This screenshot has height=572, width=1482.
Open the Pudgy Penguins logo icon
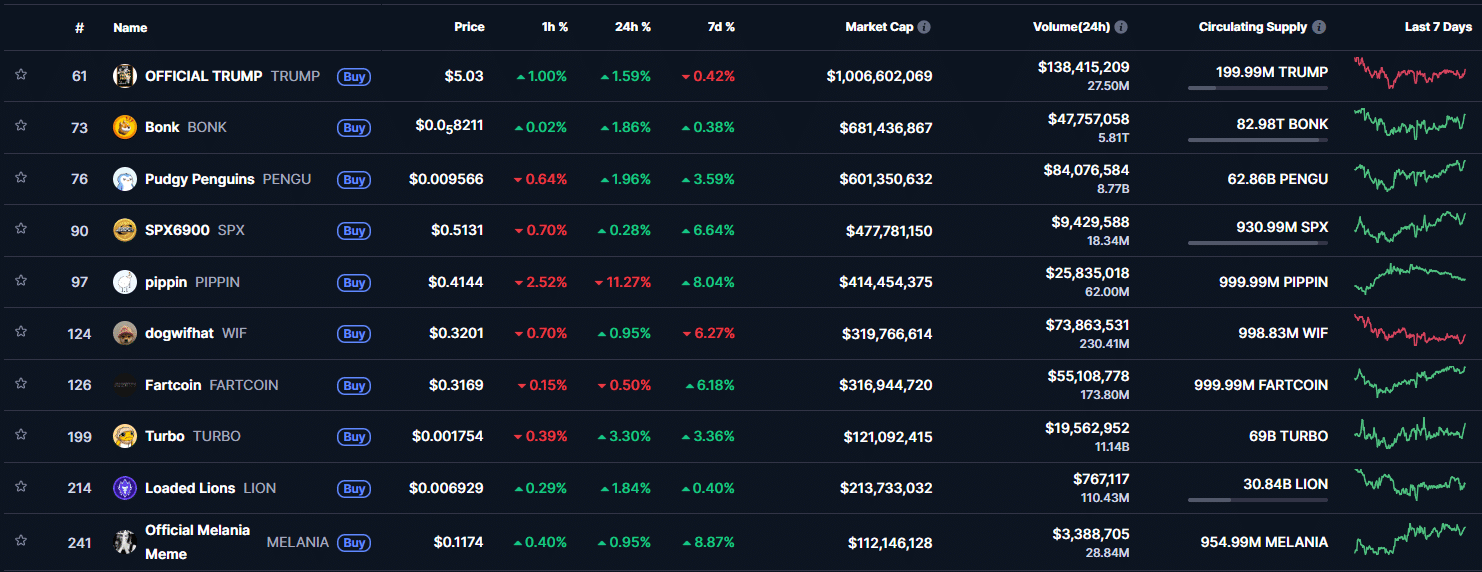click(125, 179)
